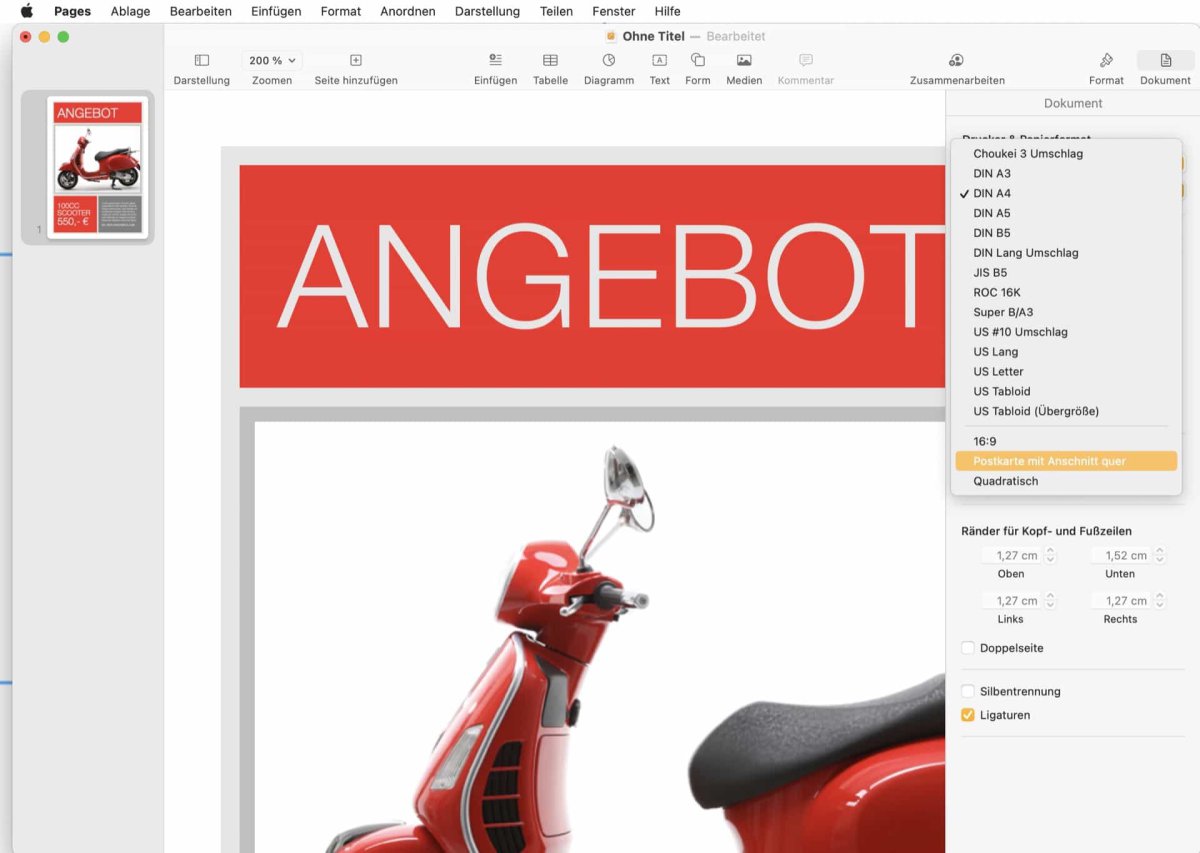Viewport: 1200px width, 853px height.
Task: Choose DIN A3 paper size
Action: [x=1066, y=174]
